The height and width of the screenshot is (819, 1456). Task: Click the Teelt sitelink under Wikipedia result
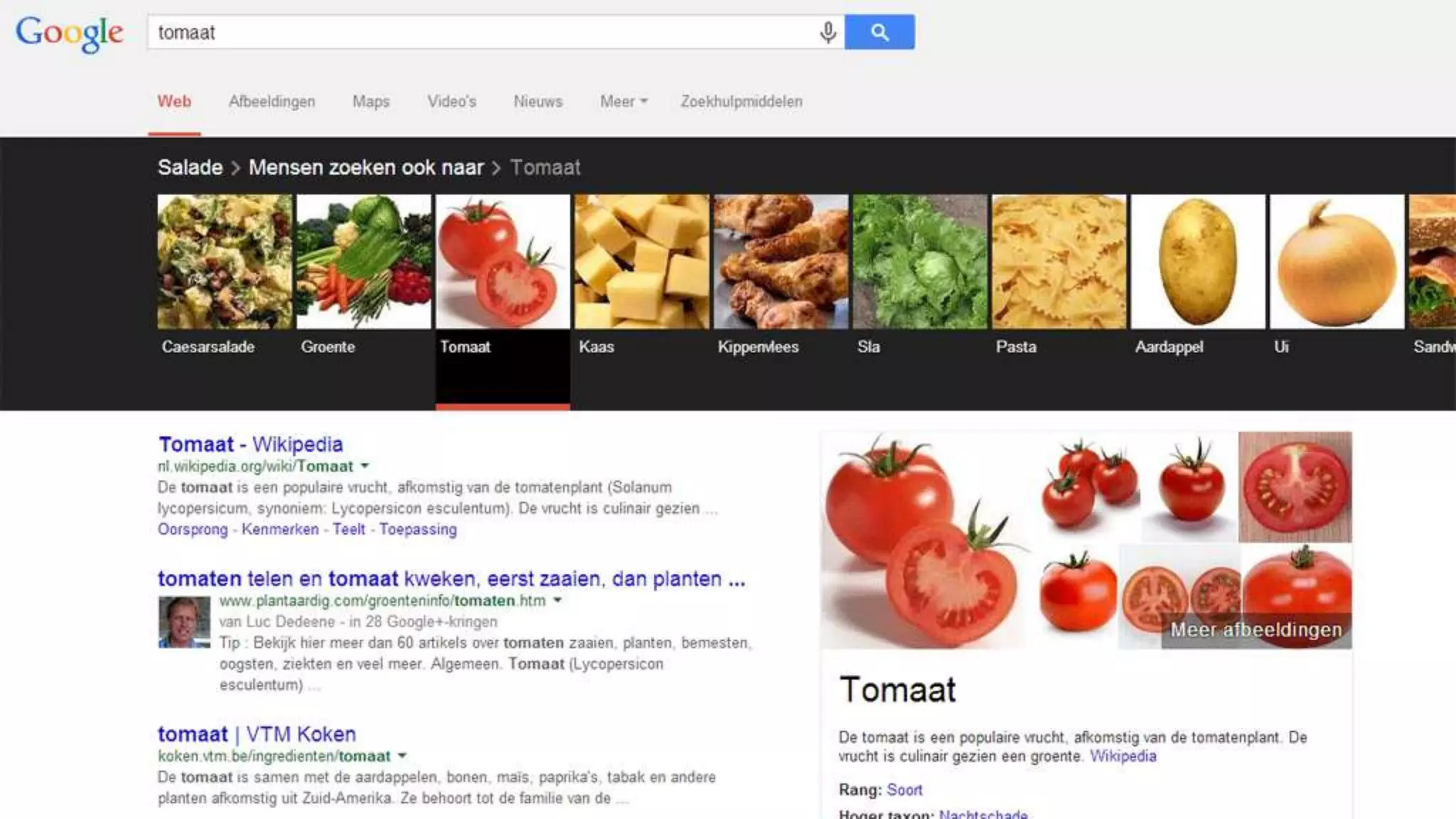click(x=348, y=530)
